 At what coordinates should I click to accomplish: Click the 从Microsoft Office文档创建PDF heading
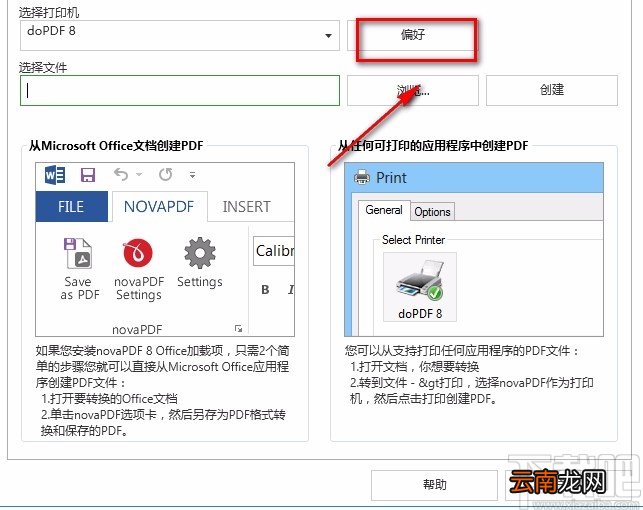coord(116,146)
